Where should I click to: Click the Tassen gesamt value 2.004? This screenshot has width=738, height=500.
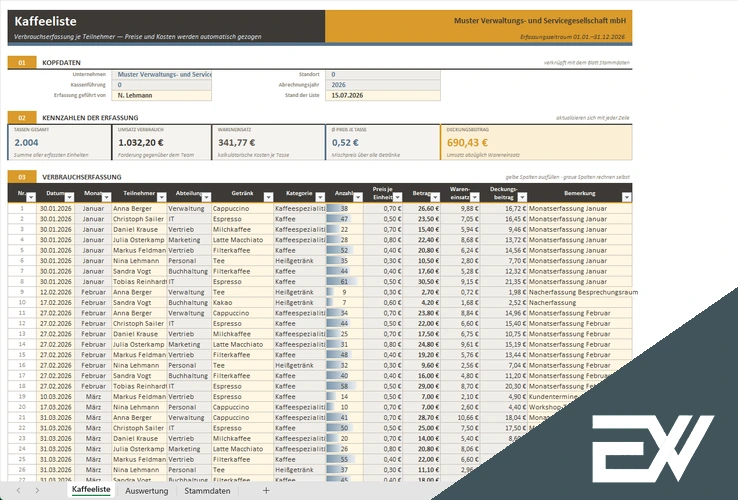pyautogui.click(x=26, y=143)
